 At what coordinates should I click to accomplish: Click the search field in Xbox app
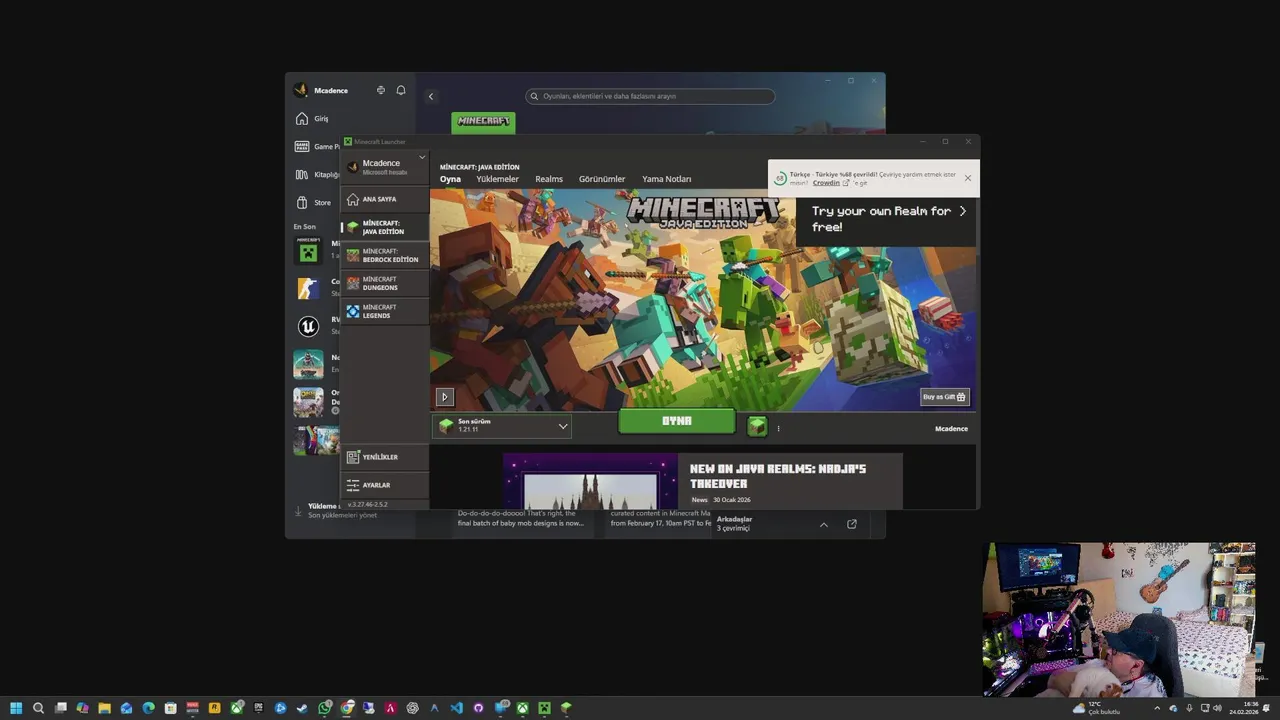[650, 96]
